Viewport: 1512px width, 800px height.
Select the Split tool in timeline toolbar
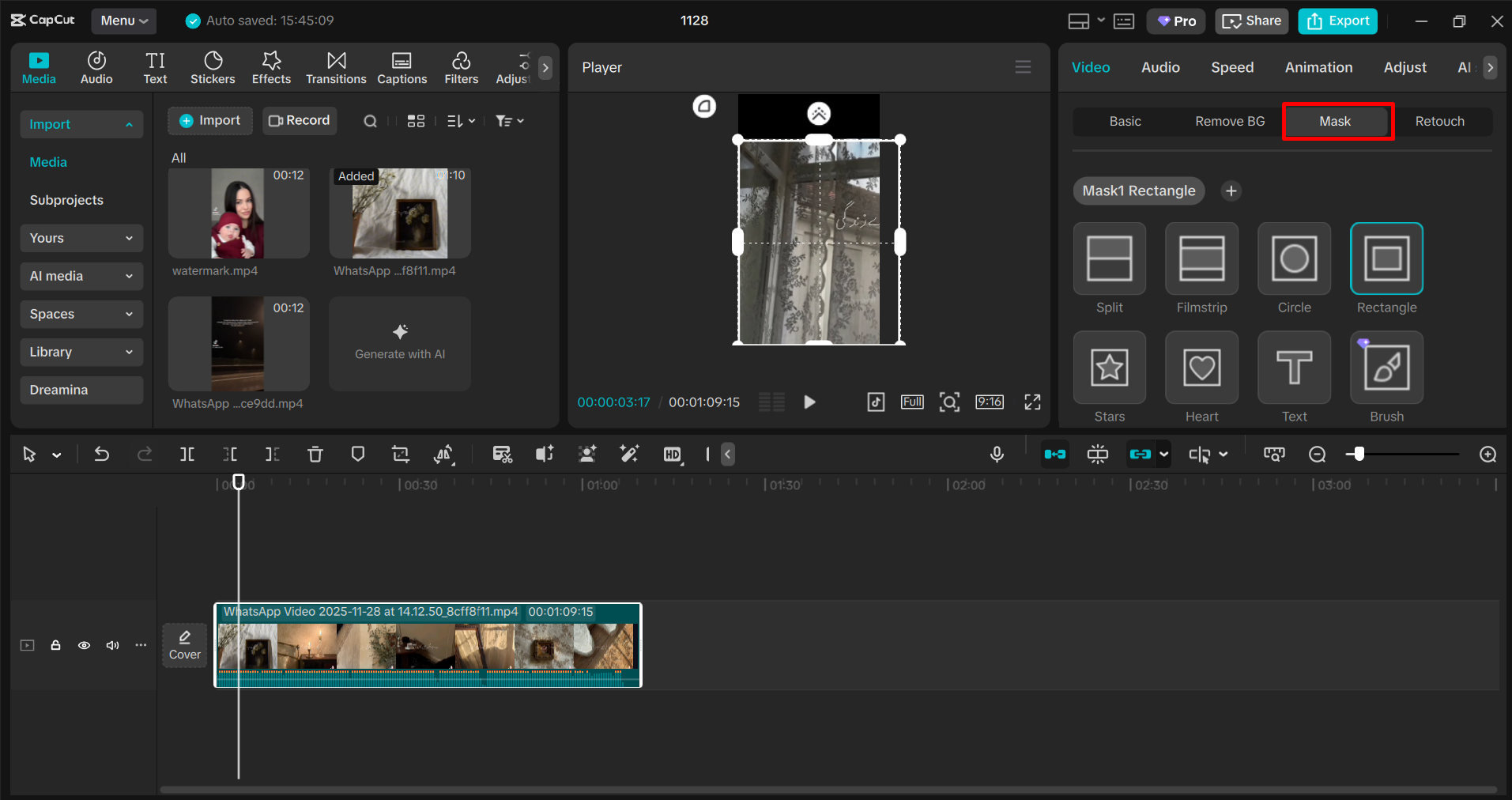coord(187,454)
